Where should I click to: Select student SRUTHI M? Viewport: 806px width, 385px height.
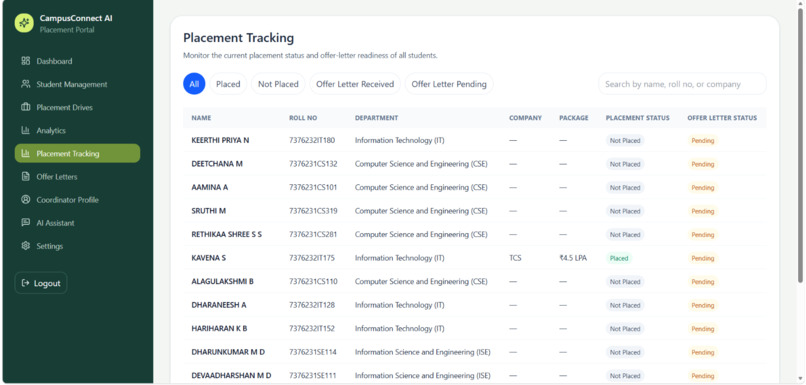[209, 211]
